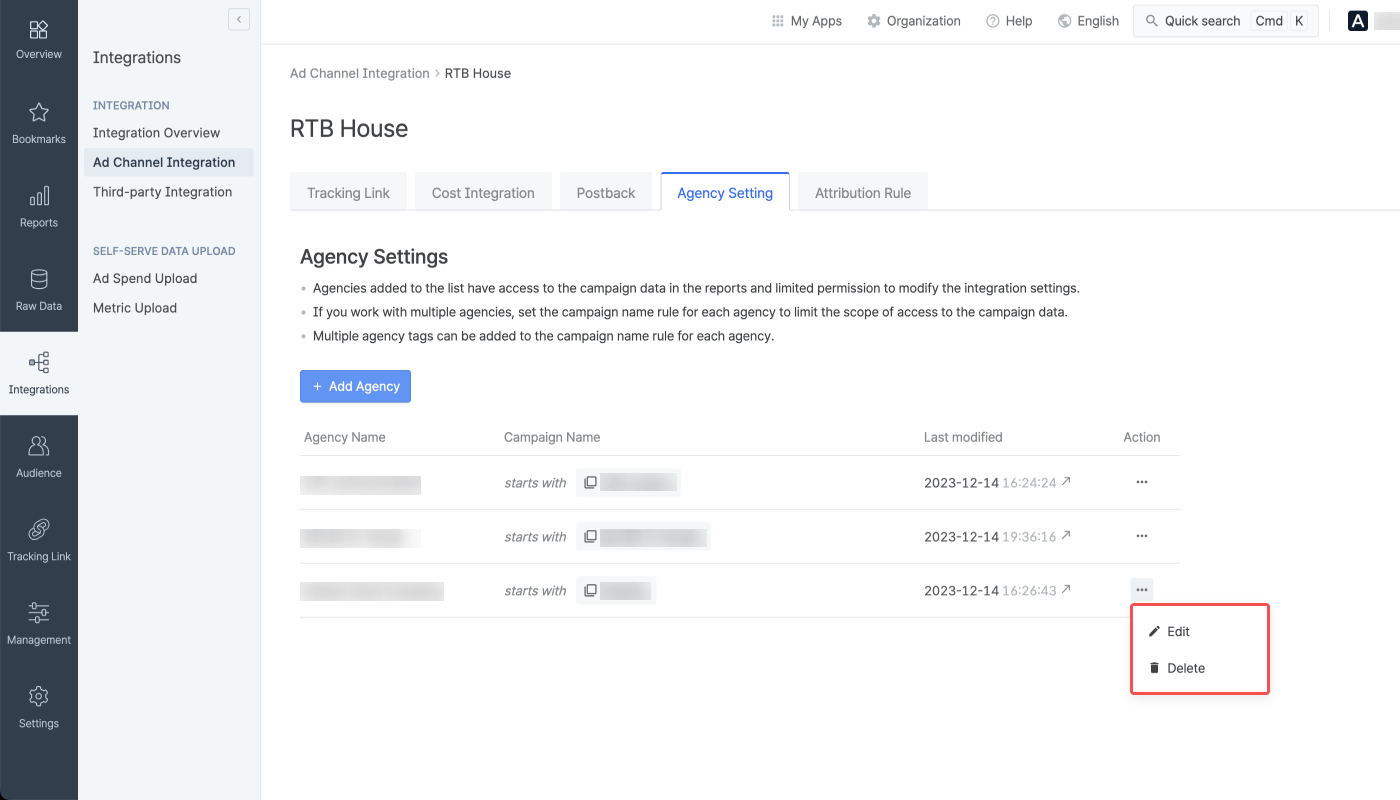Open modification link arrow for 16:26:43

click(1066, 589)
